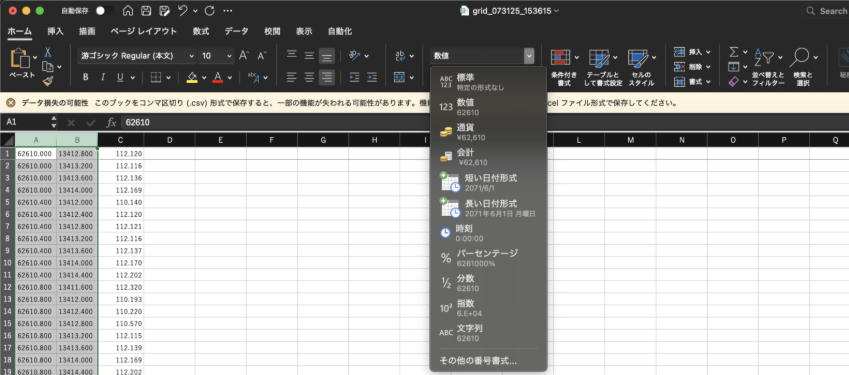The height and width of the screenshot is (375, 849).
Task: Click the yellow fill color button
Action: pyautogui.click(x=192, y=77)
